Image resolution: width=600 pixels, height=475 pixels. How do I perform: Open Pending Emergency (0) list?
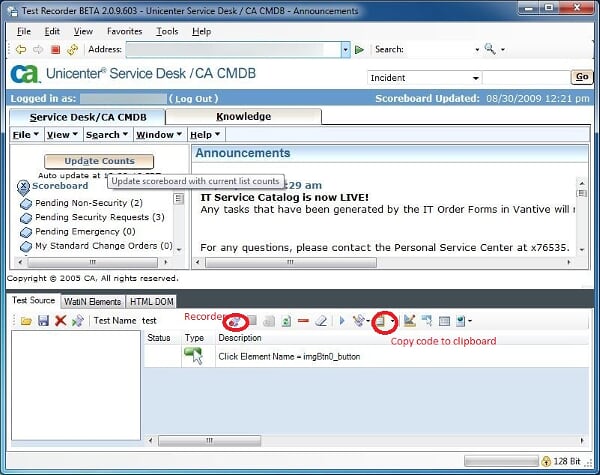click(85, 232)
